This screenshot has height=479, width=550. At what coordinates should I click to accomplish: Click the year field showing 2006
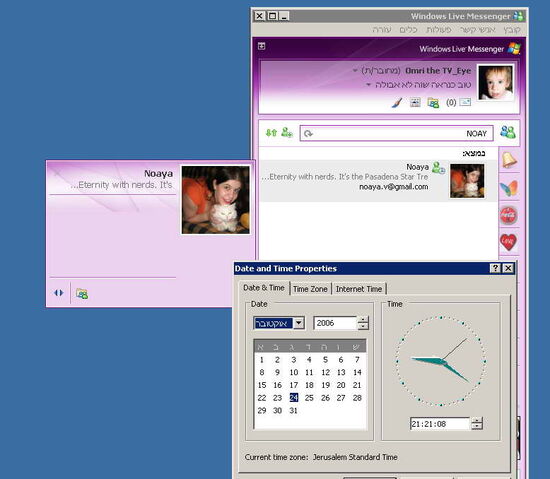point(335,323)
